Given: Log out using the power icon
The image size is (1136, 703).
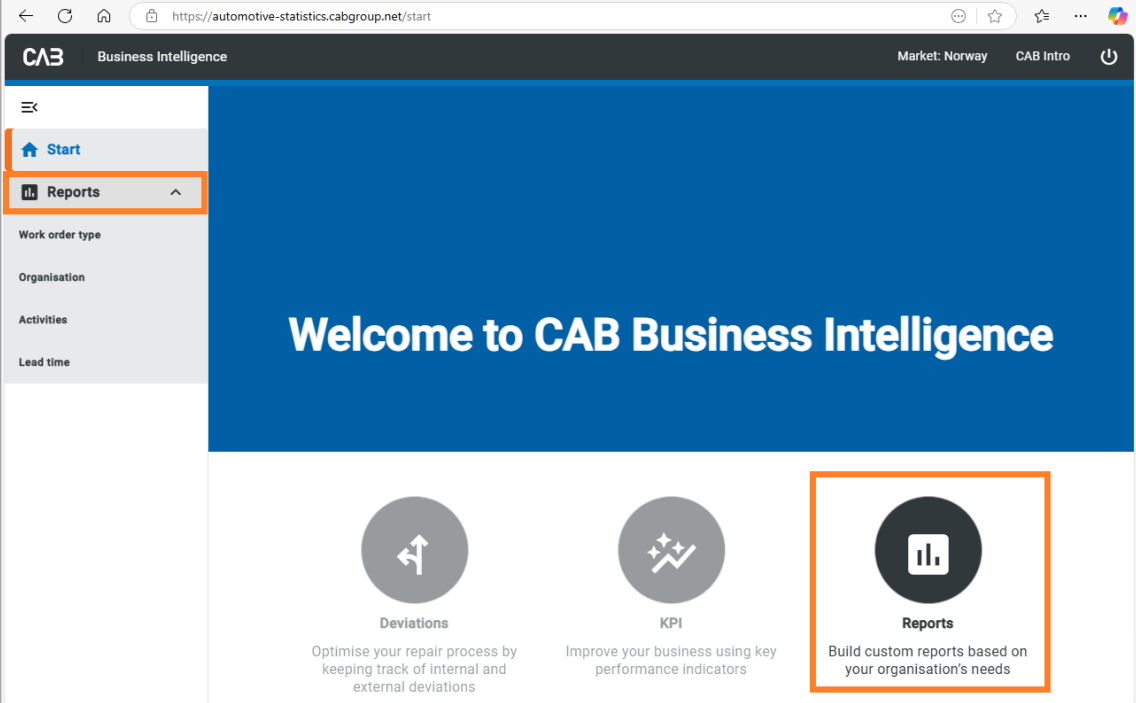Looking at the screenshot, I should pos(1108,57).
